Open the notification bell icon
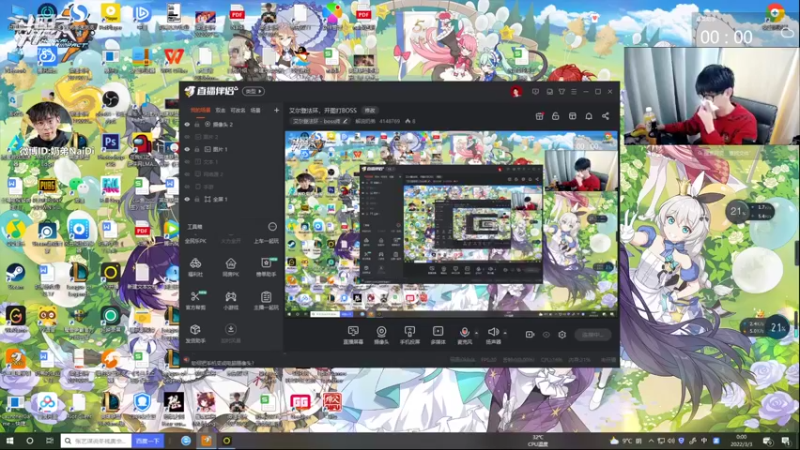 tap(589, 116)
